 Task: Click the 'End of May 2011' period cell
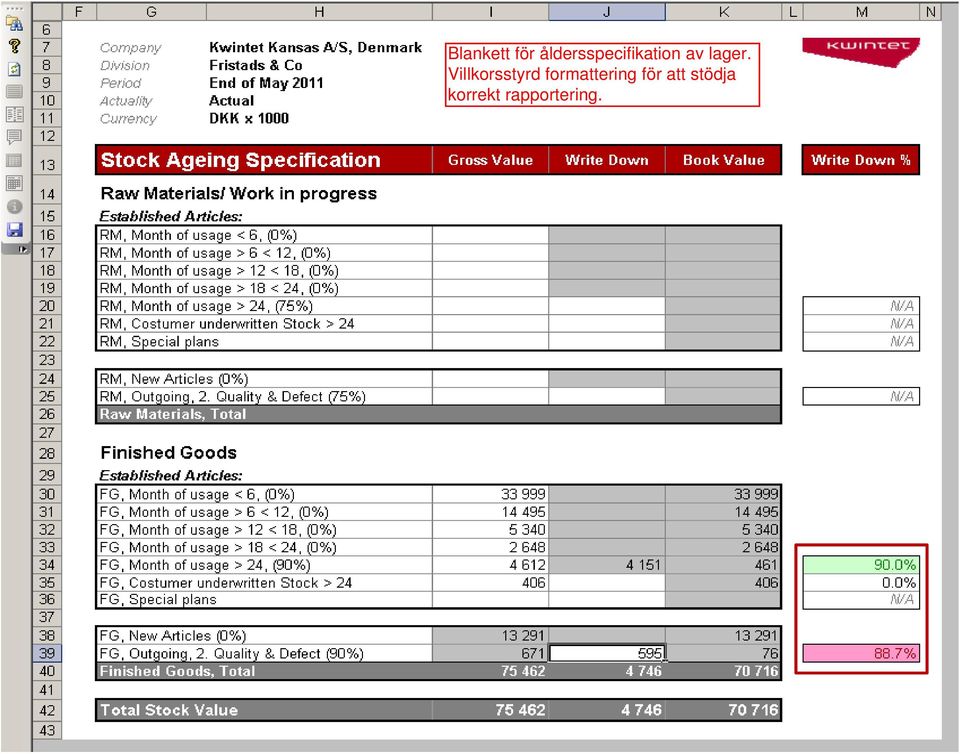click(266, 83)
